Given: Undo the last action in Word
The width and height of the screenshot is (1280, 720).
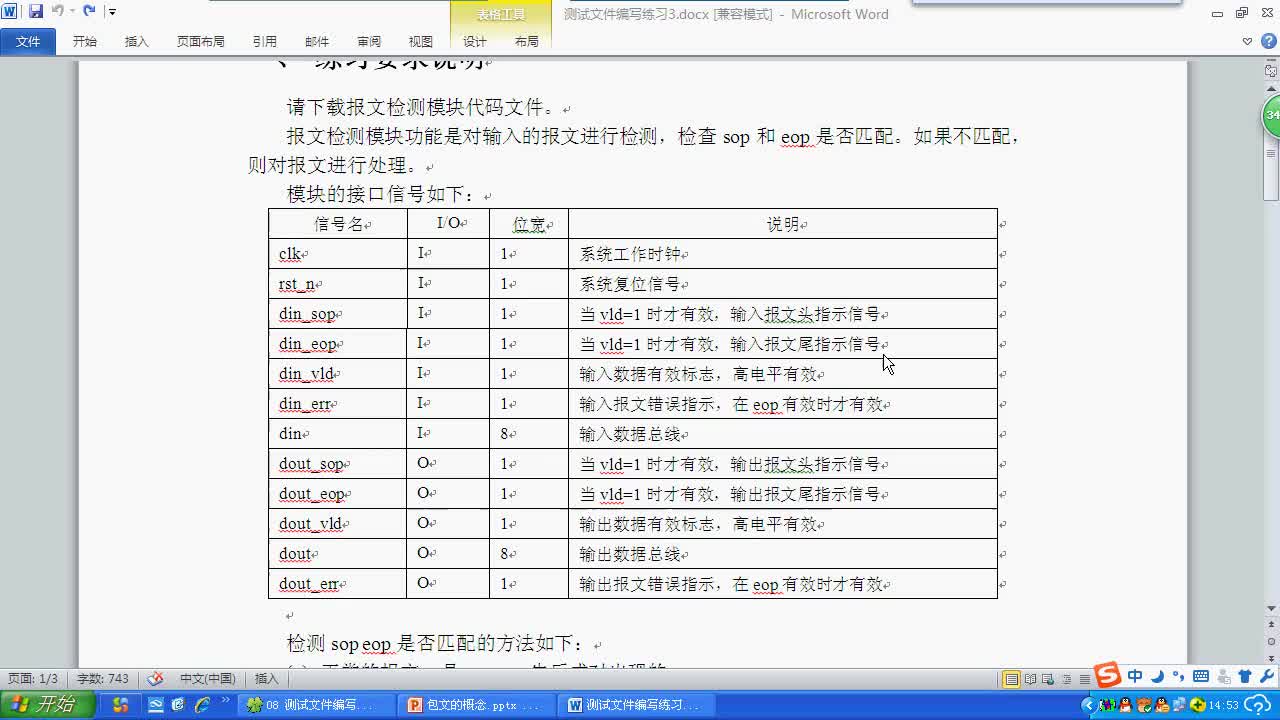Looking at the screenshot, I should click(57, 11).
